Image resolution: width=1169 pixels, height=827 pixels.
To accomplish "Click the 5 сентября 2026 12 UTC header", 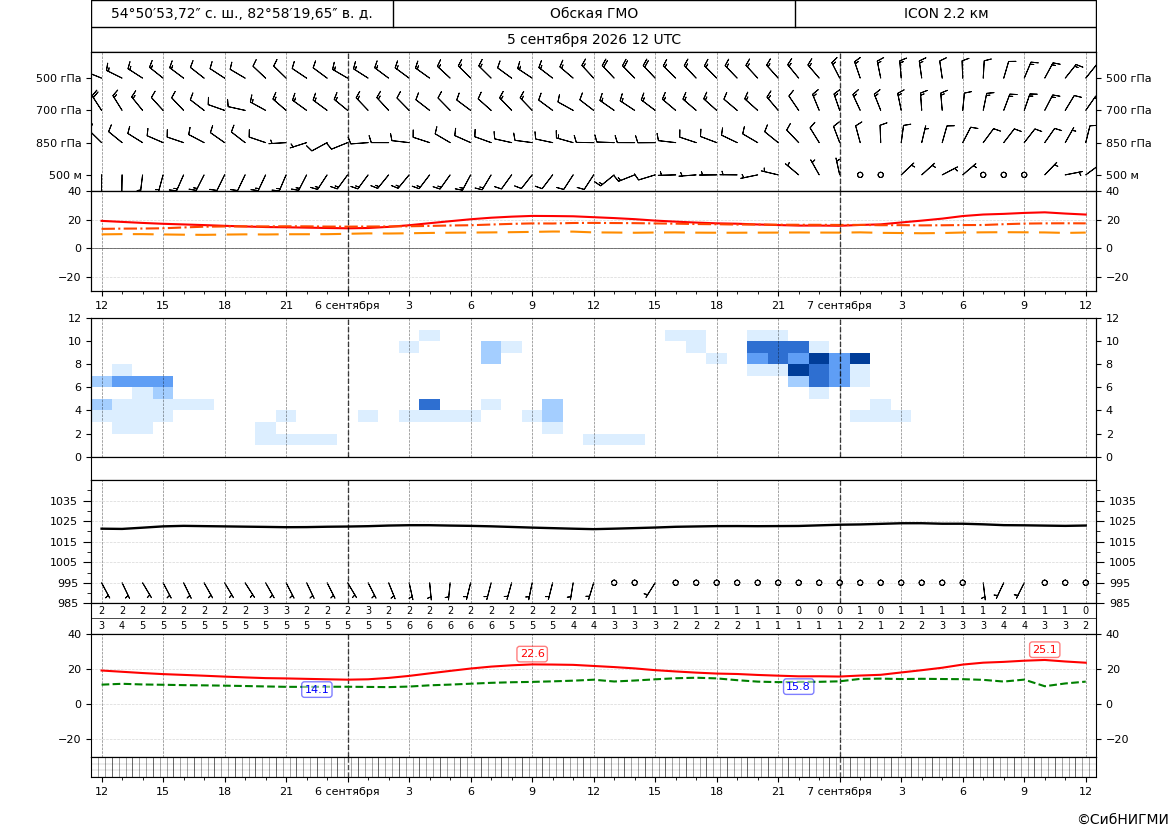I will point(594,40).
